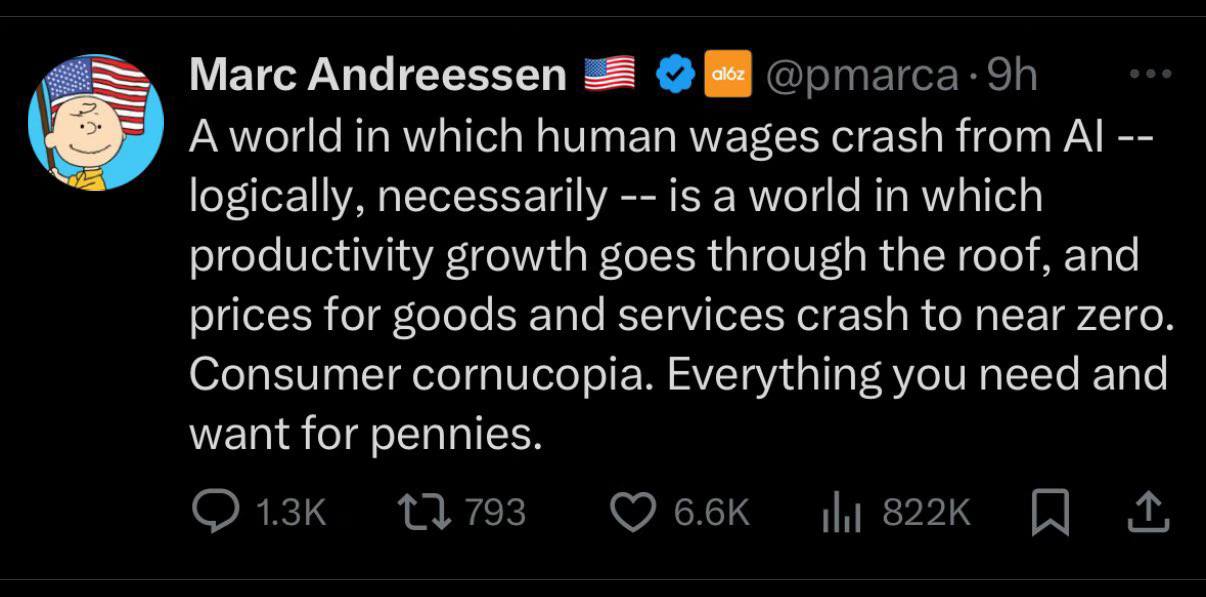
Task: Click the American flag emoji beside the name
Action: 609,76
